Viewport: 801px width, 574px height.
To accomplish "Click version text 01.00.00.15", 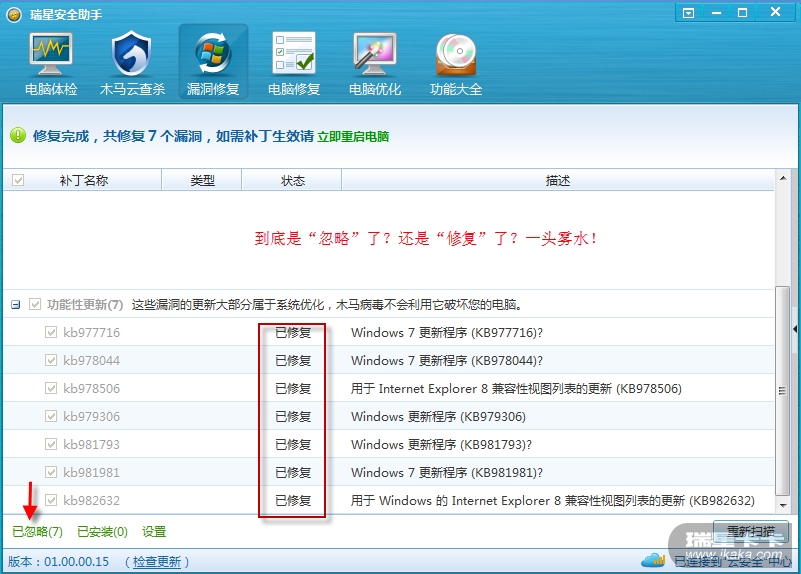I will click(x=77, y=562).
